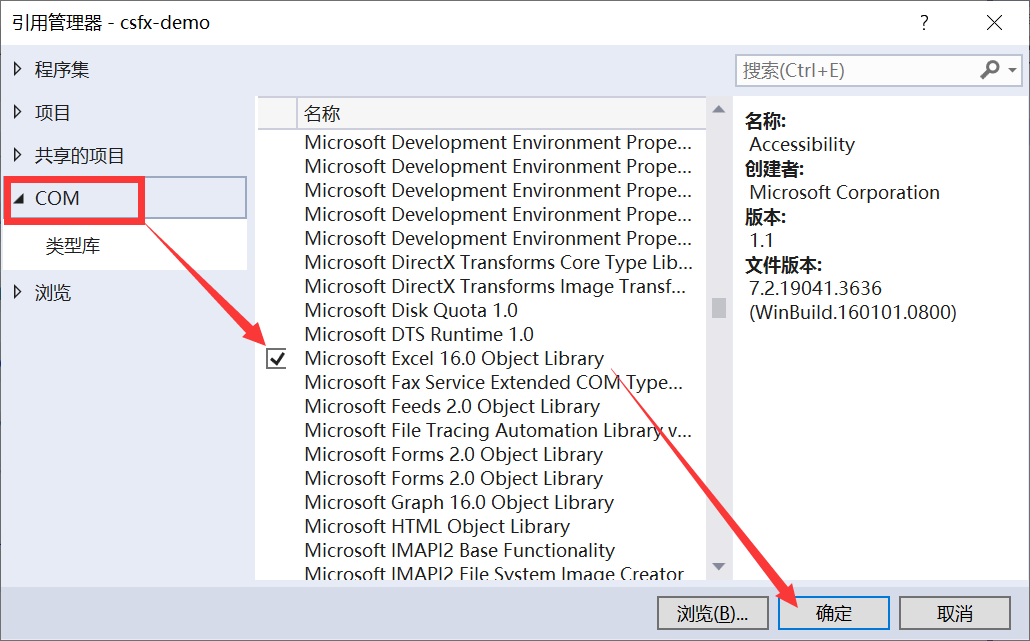Image resolution: width=1030 pixels, height=641 pixels.
Task: Click Microsoft Corporation in details pane
Action: click(x=844, y=192)
